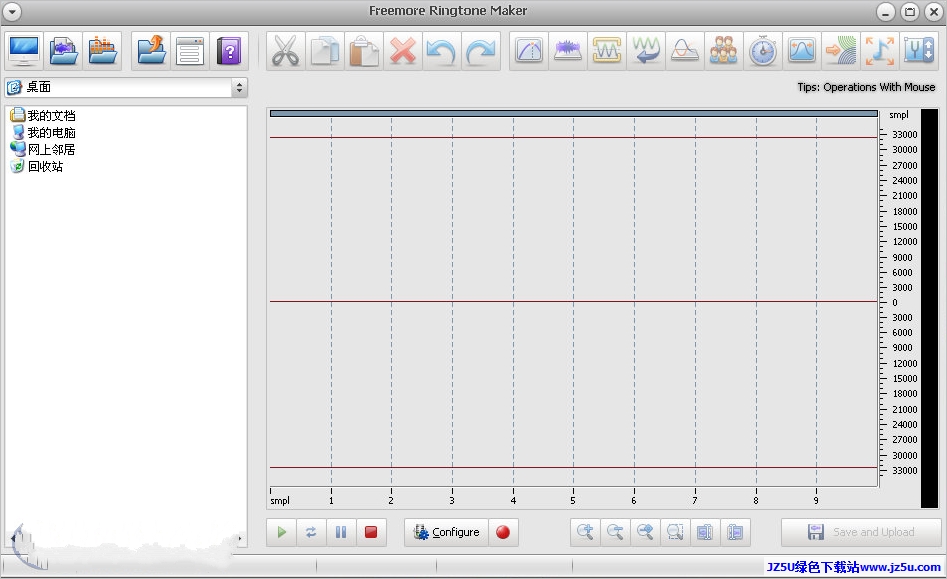
Task: Click the tuning fork with up-down arrows icon
Action: point(919,51)
